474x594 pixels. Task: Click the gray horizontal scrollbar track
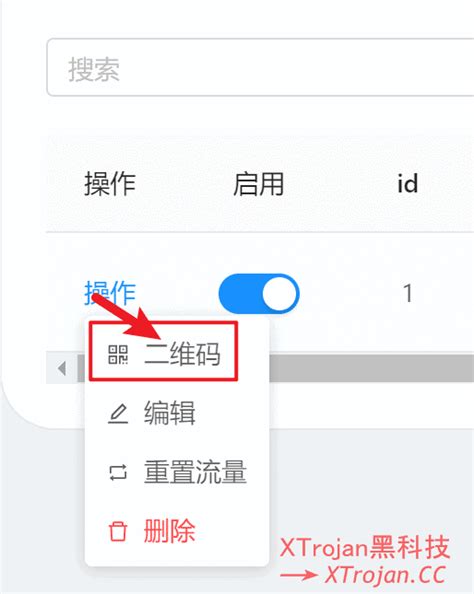tap(371, 368)
